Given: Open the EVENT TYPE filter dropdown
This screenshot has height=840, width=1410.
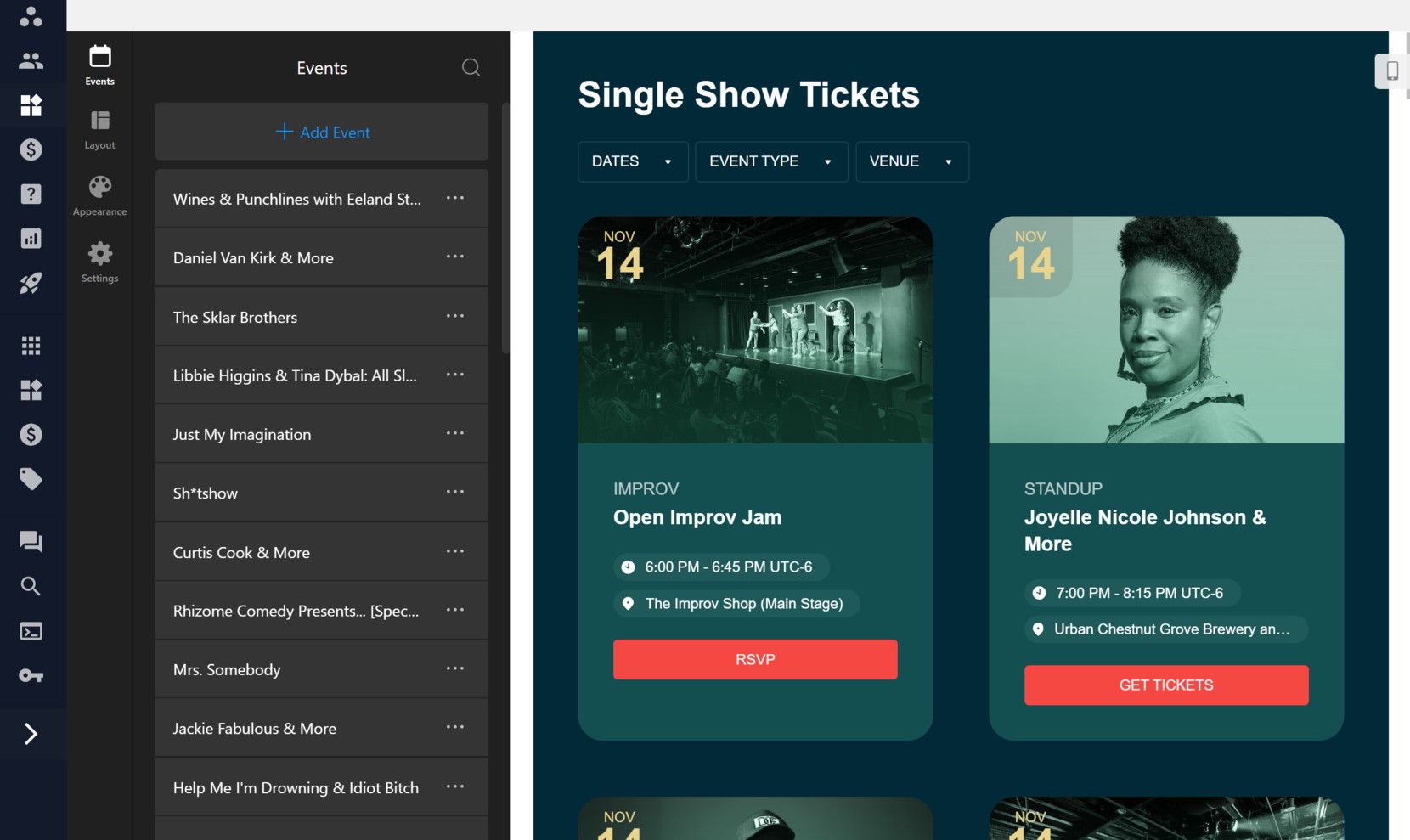Looking at the screenshot, I should (770, 161).
